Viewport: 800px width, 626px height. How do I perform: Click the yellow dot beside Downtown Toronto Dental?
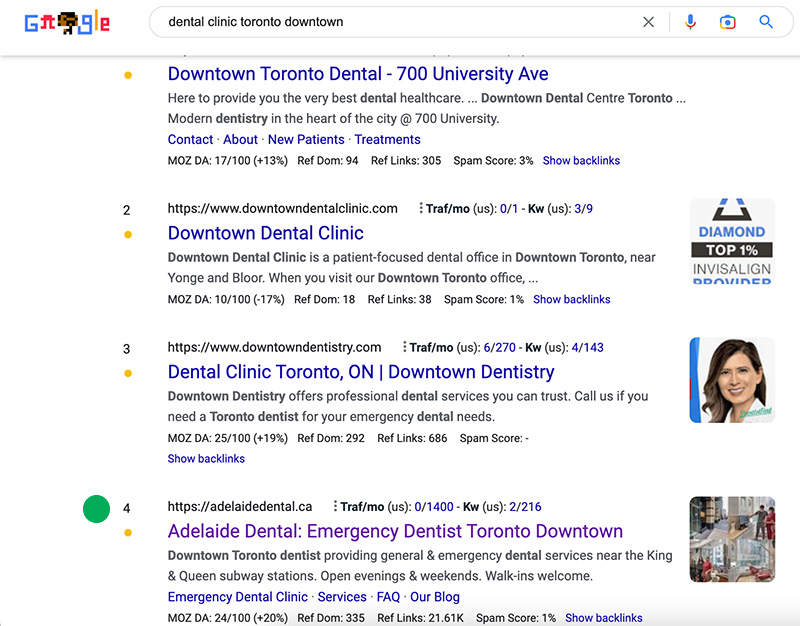pos(128,76)
